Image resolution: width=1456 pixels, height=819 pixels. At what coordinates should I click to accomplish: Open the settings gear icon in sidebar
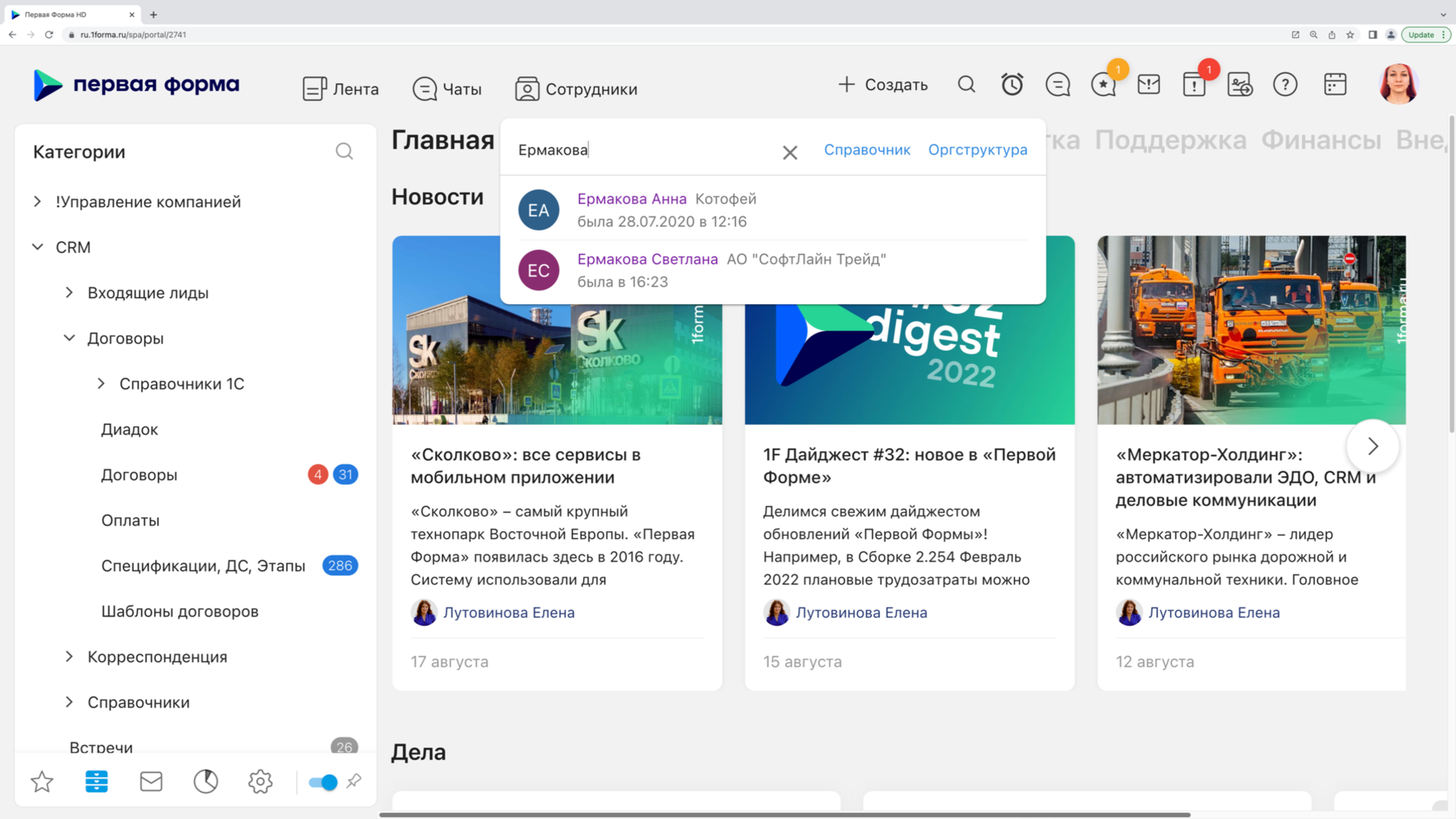coord(260,782)
